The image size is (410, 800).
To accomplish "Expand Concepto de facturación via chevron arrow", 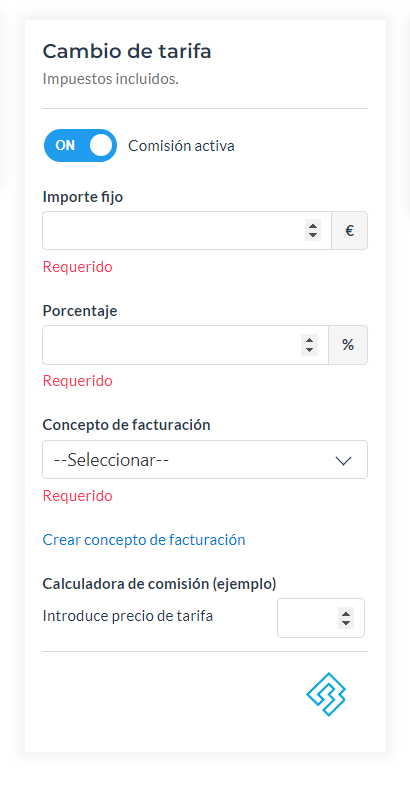I will click(344, 461).
